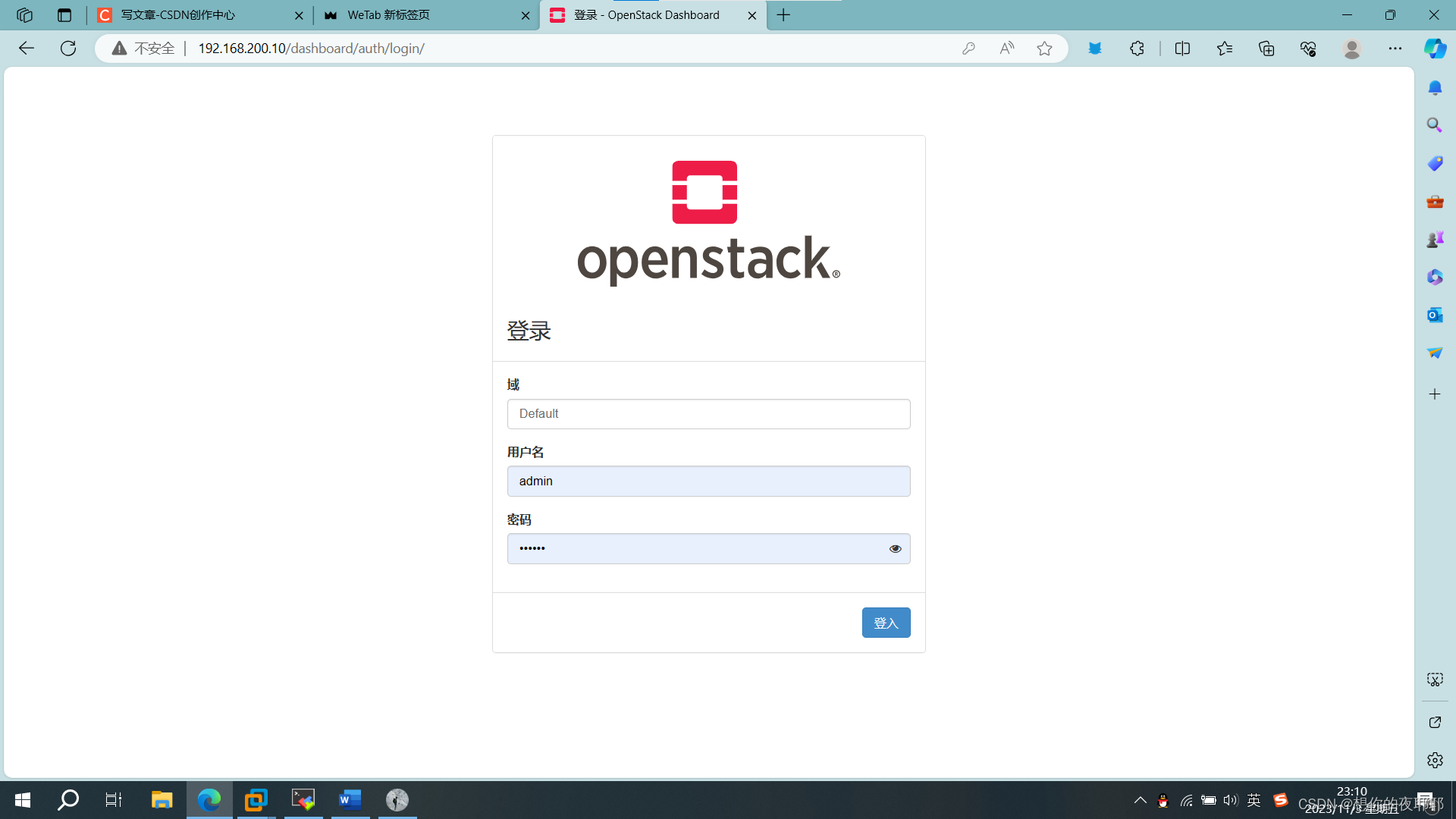Open File Explorer from taskbar
1456x819 pixels.
pos(162,799)
